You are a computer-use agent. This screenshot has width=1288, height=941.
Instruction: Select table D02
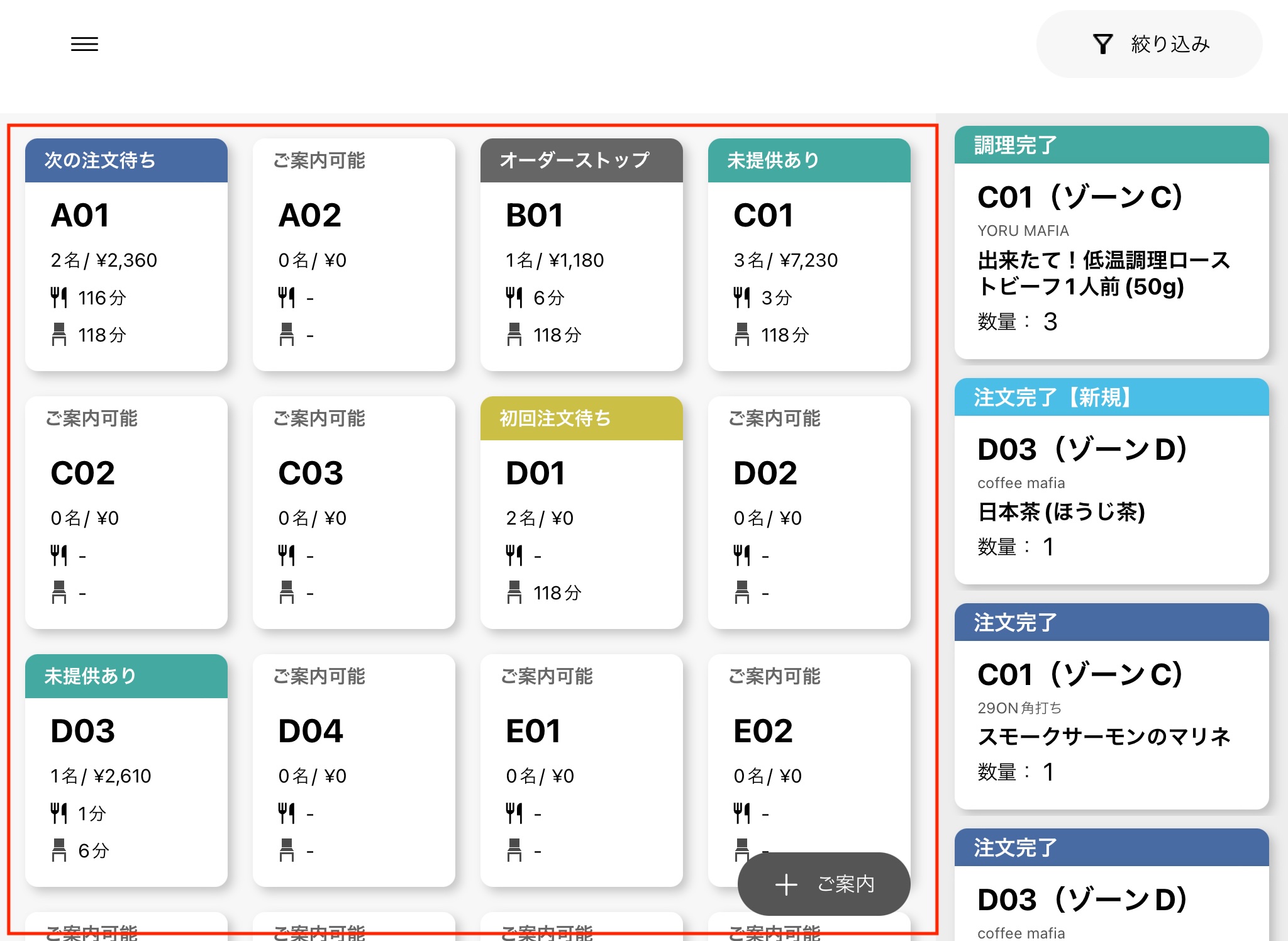(809, 513)
